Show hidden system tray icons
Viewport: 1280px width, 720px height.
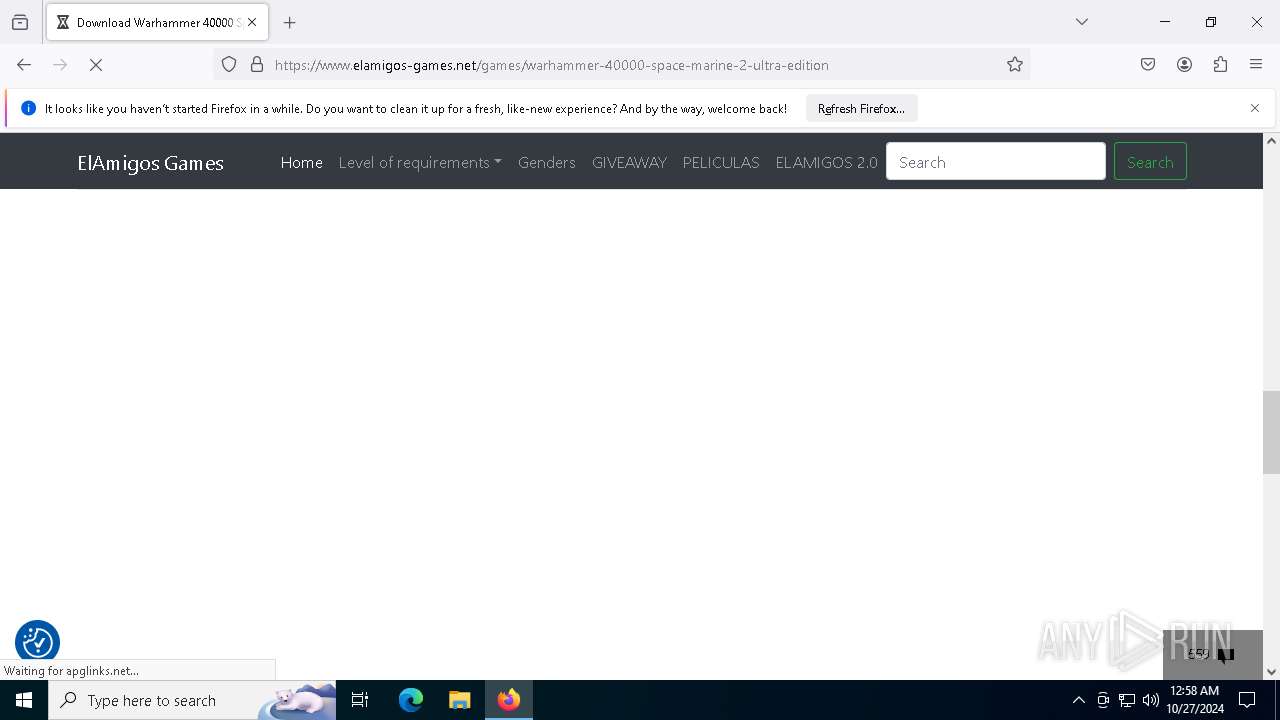1078,700
